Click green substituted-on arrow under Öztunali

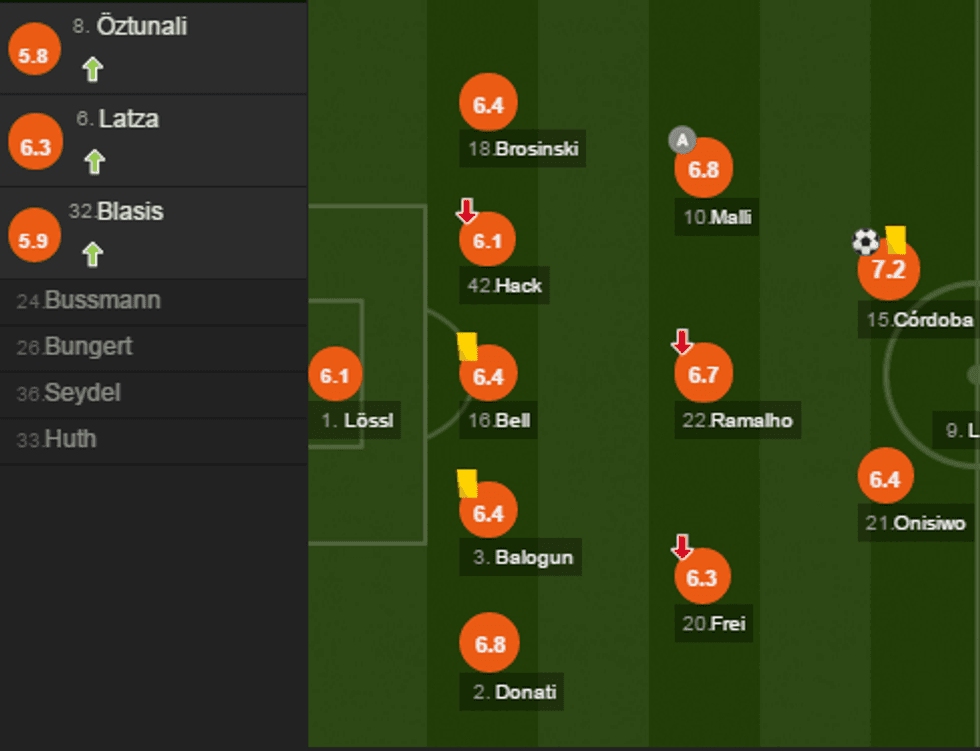(x=93, y=69)
